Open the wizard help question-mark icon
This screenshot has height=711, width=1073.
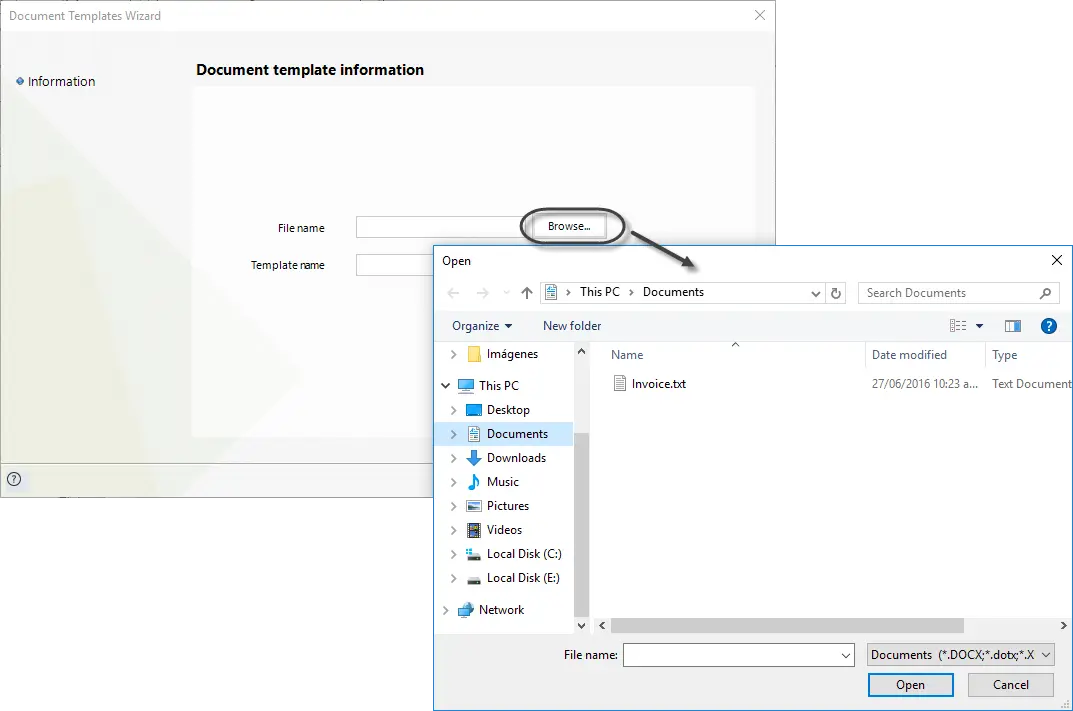(14, 479)
